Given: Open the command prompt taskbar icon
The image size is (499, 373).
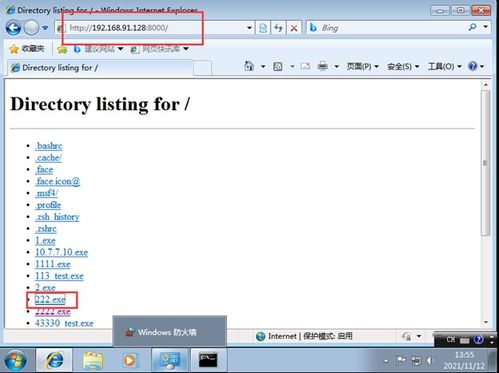Looking at the screenshot, I should 208,360.
